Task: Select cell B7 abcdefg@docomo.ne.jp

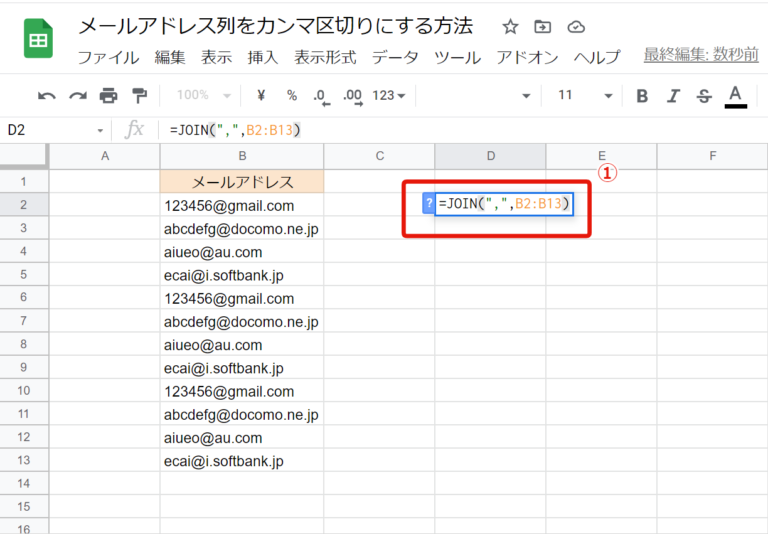Action: (x=242, y=321)
